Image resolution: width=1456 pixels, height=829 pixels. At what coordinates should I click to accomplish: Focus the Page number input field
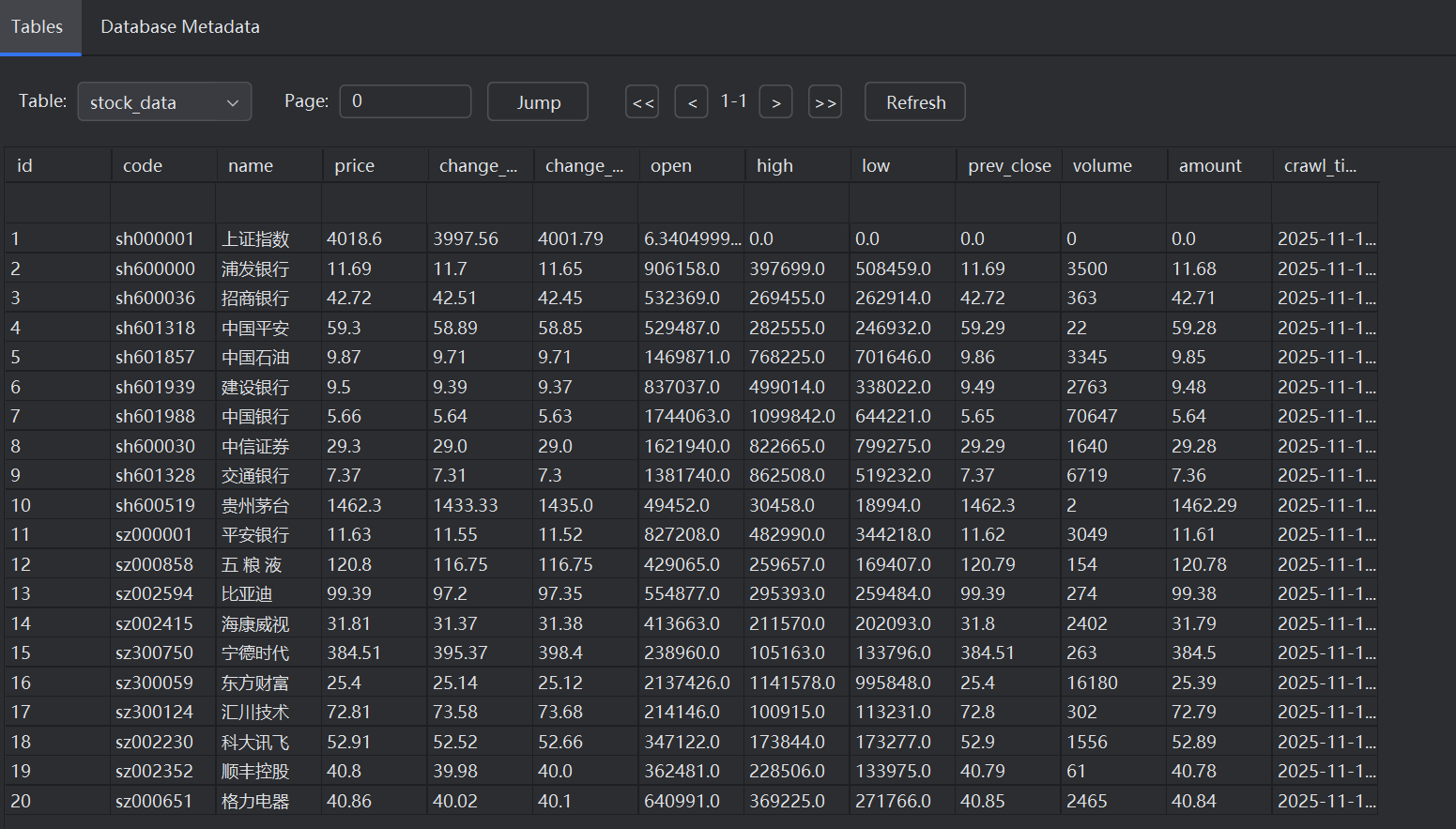pos(406,101)
